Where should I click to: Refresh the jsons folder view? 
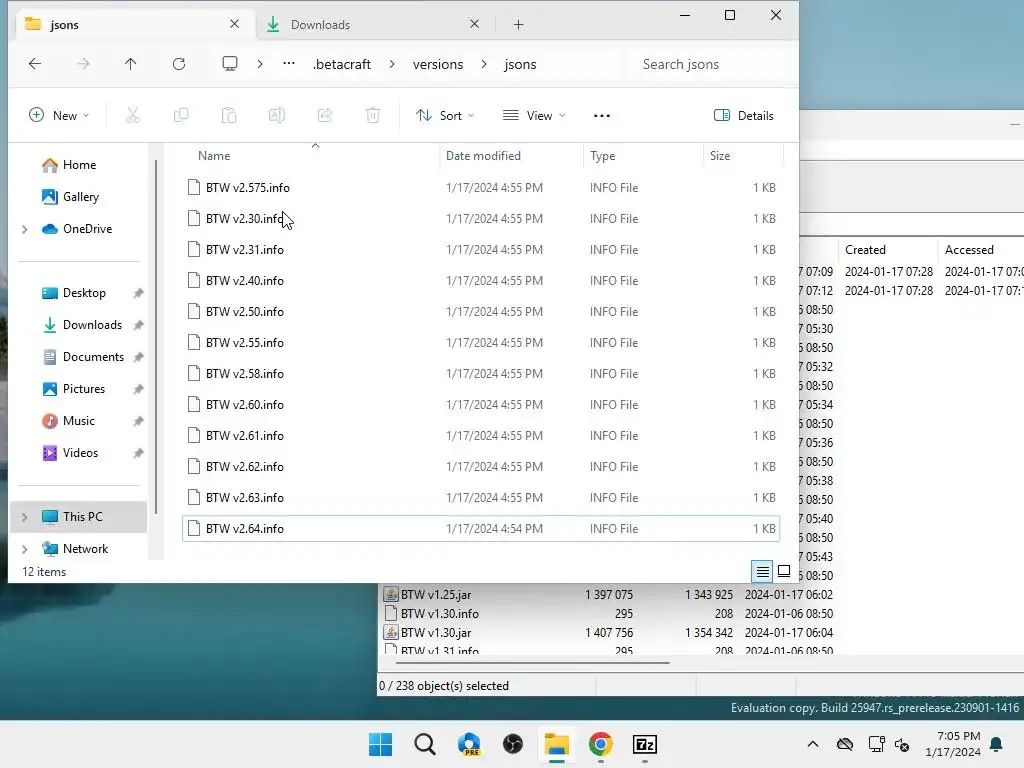[179, 63]
